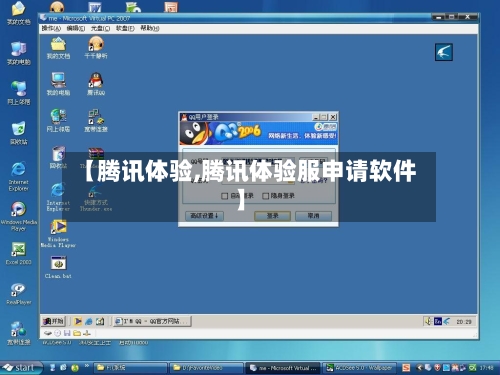
Task: Select host desktop Windows Media Player icon
Action: pos(19,209)
